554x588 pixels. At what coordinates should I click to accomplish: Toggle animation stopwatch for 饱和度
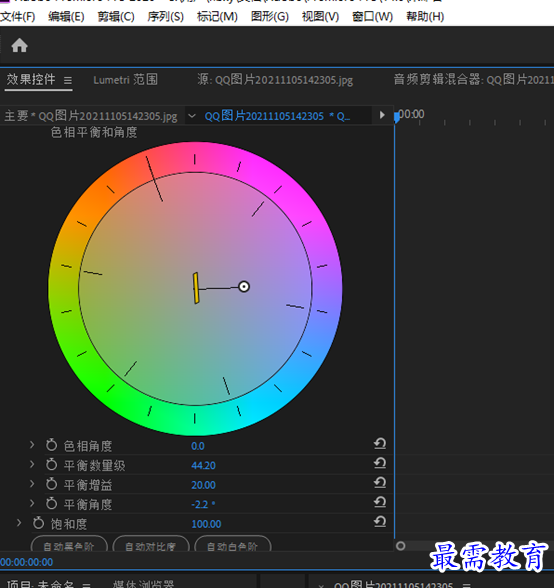[x=38, y=523]
